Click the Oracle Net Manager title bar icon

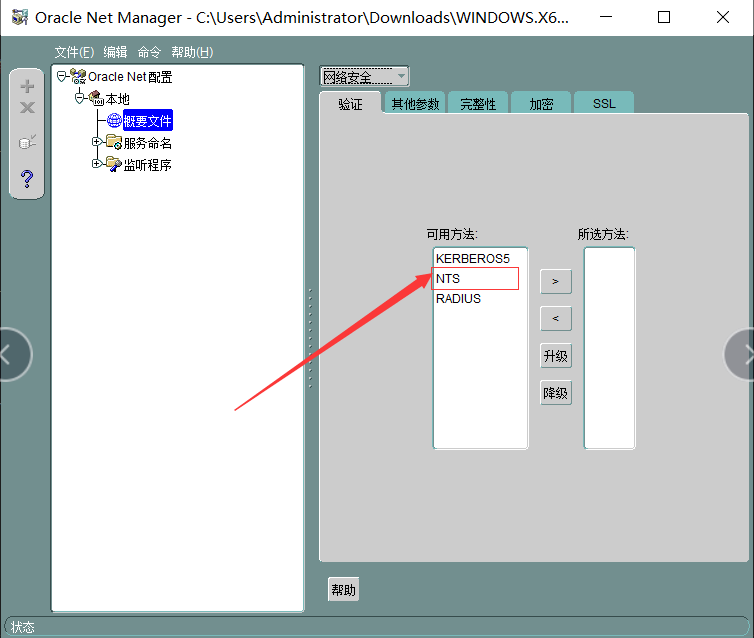[20, 17]
